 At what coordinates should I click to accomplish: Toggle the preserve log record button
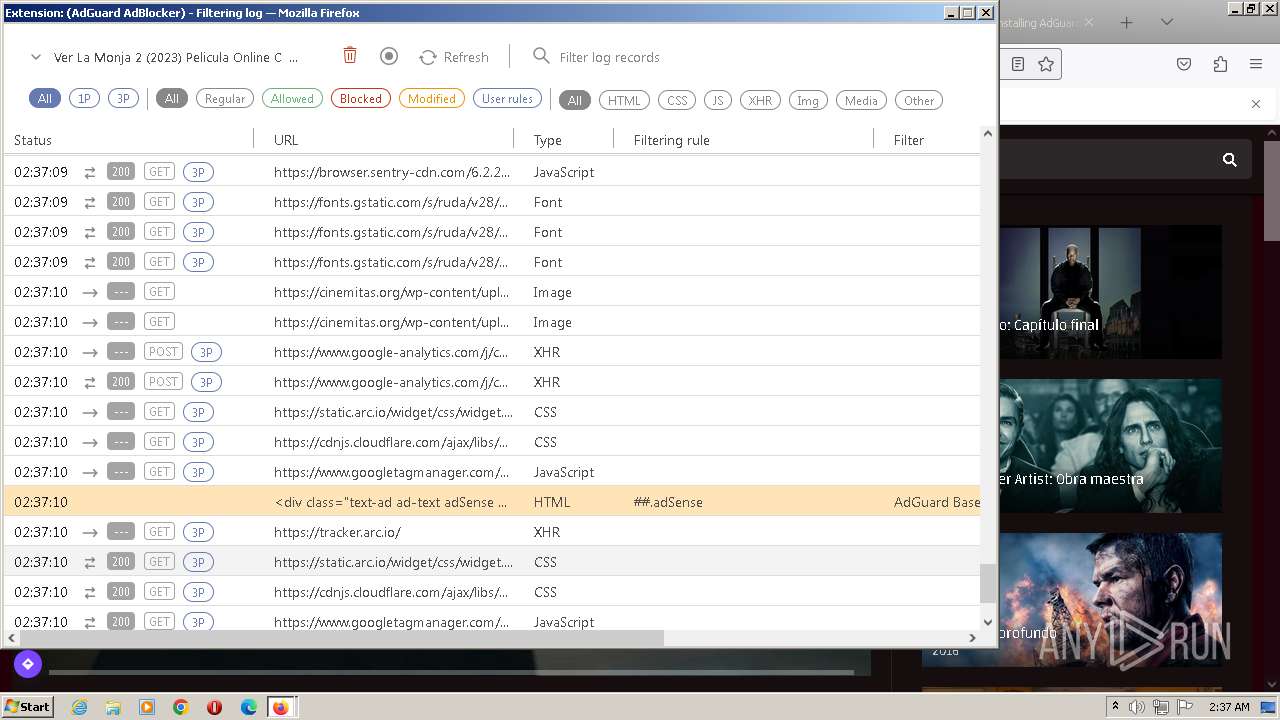tap(389, 56)
